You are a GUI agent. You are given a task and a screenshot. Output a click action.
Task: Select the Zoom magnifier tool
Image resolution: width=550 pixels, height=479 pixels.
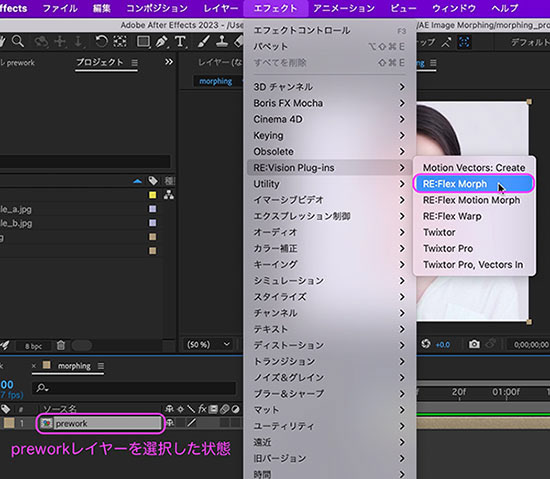coord(18,42)
